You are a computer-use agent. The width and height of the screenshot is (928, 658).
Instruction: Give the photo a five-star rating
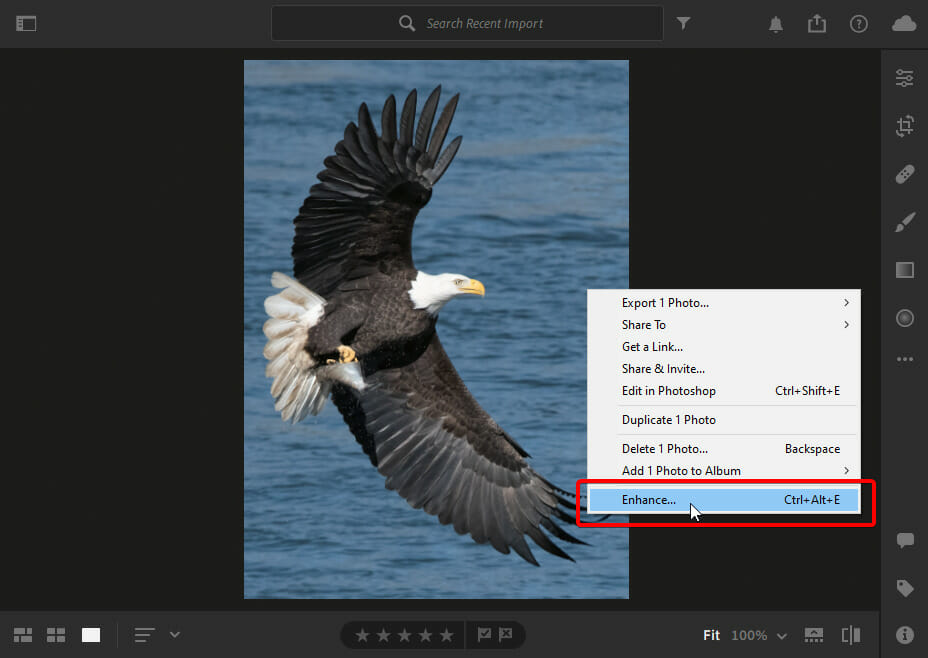tap(444, 634)
